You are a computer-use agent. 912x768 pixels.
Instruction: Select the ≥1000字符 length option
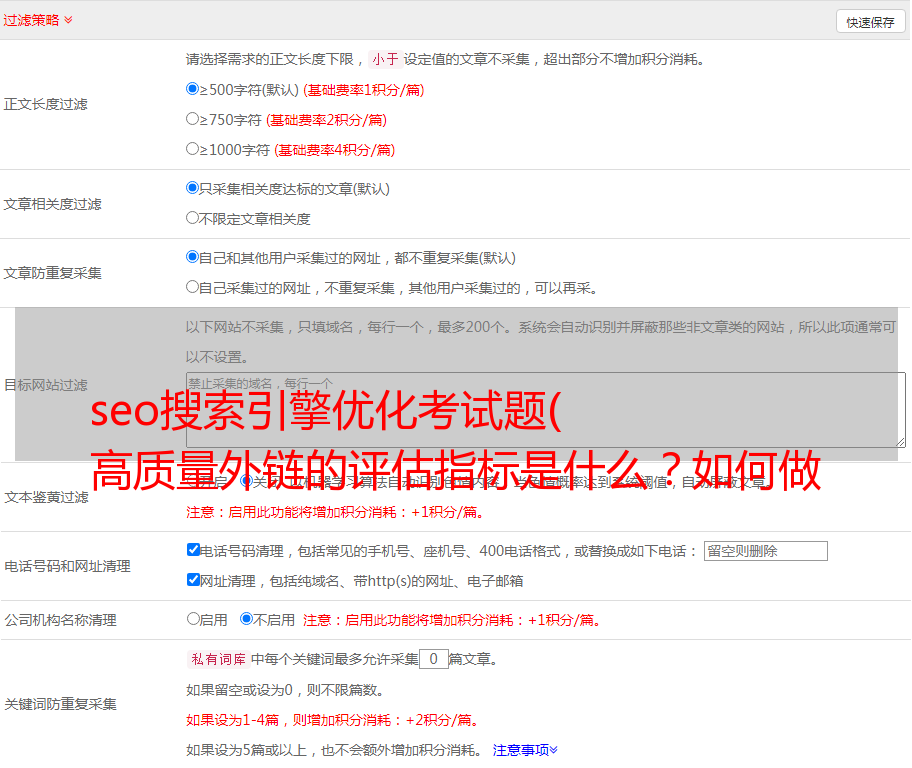click(192, 148)
